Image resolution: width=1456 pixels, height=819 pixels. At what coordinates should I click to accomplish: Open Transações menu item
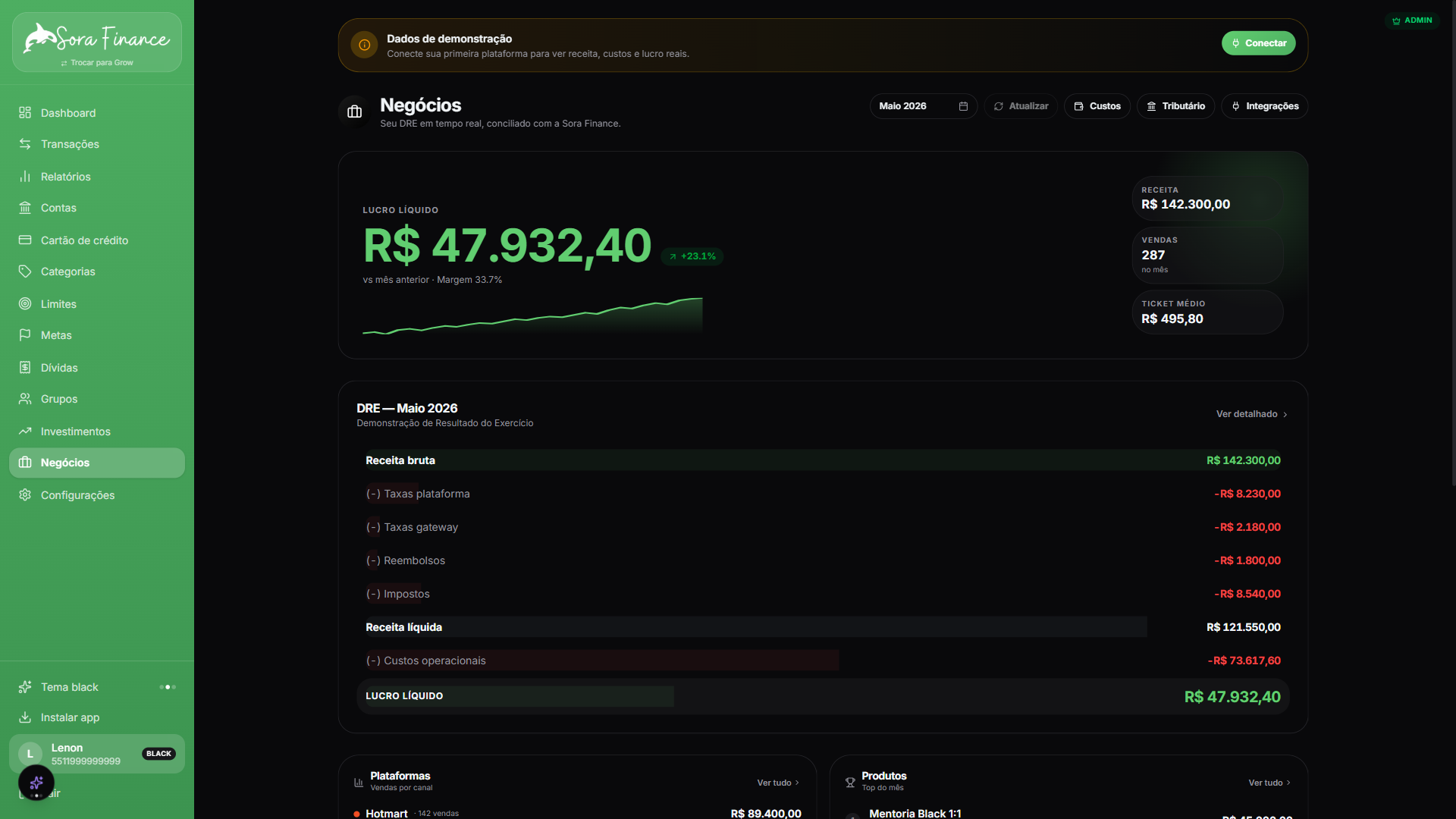tap(97, 144)
